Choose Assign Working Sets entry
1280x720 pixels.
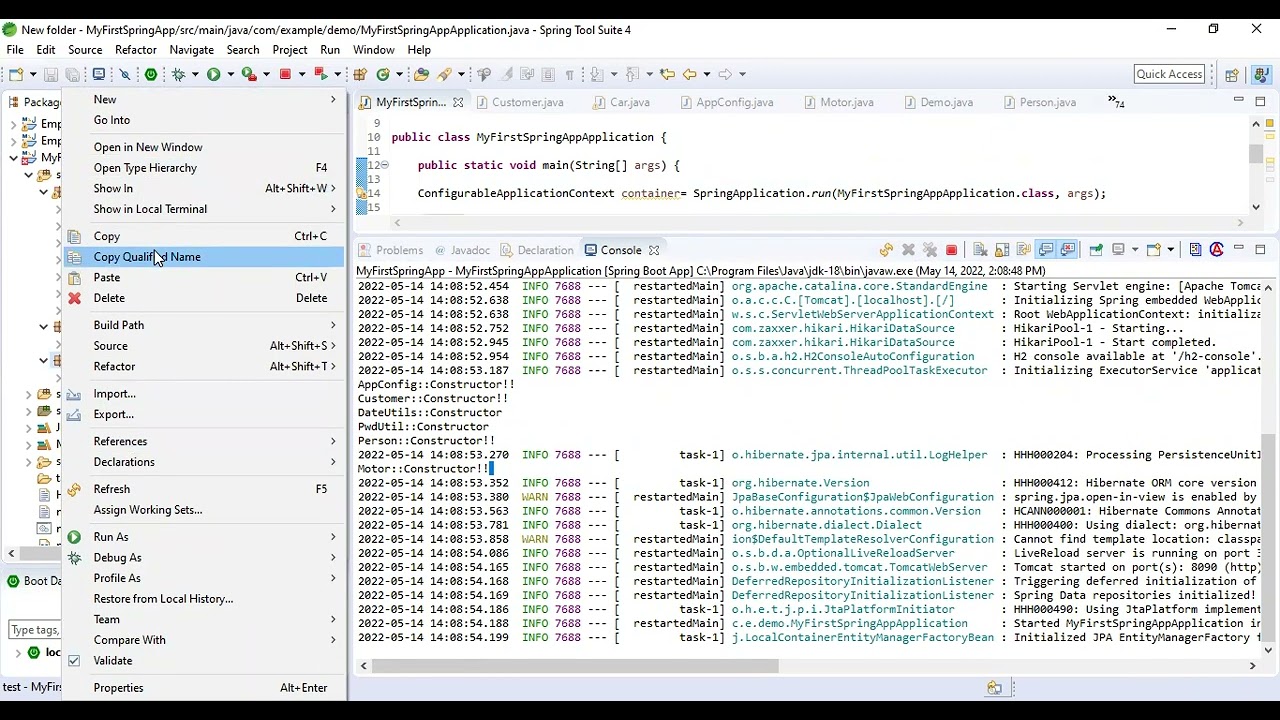pyautogui.click(x=204, y=510)
